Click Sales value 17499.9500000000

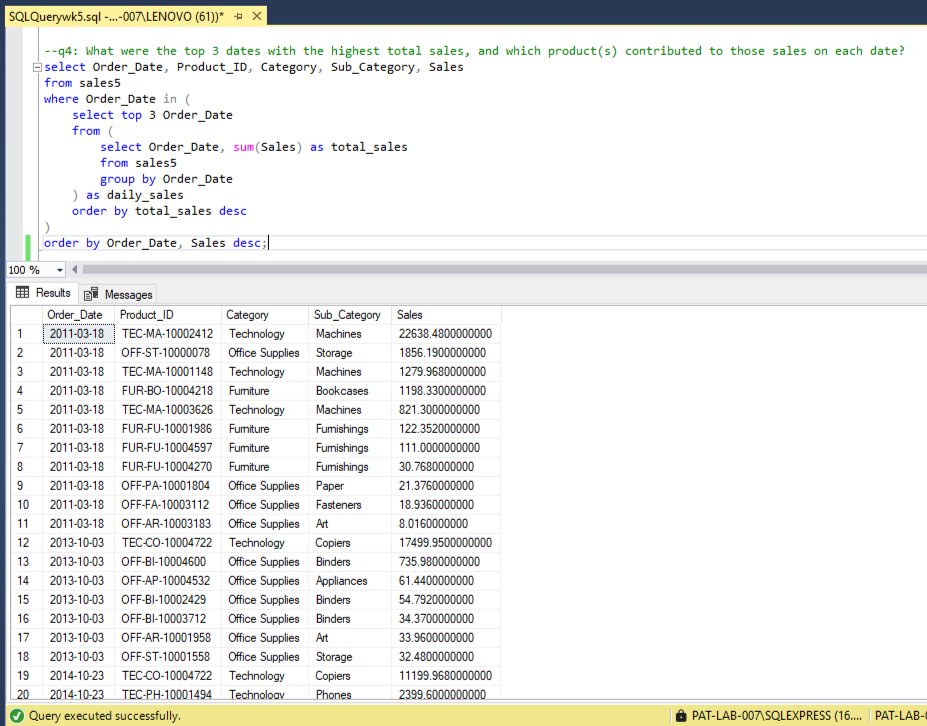click(x=446, y=543)
